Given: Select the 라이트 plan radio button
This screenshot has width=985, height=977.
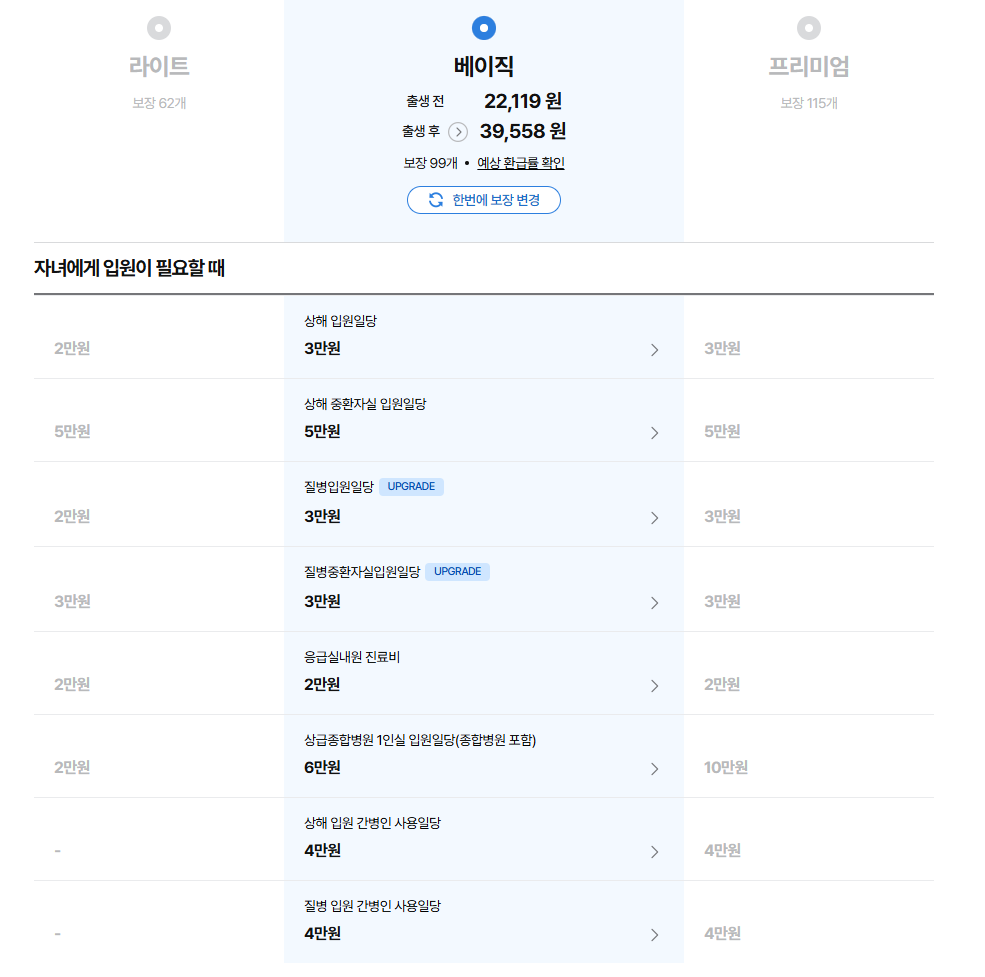Looking at the screenshot, I should pos(157,27).
